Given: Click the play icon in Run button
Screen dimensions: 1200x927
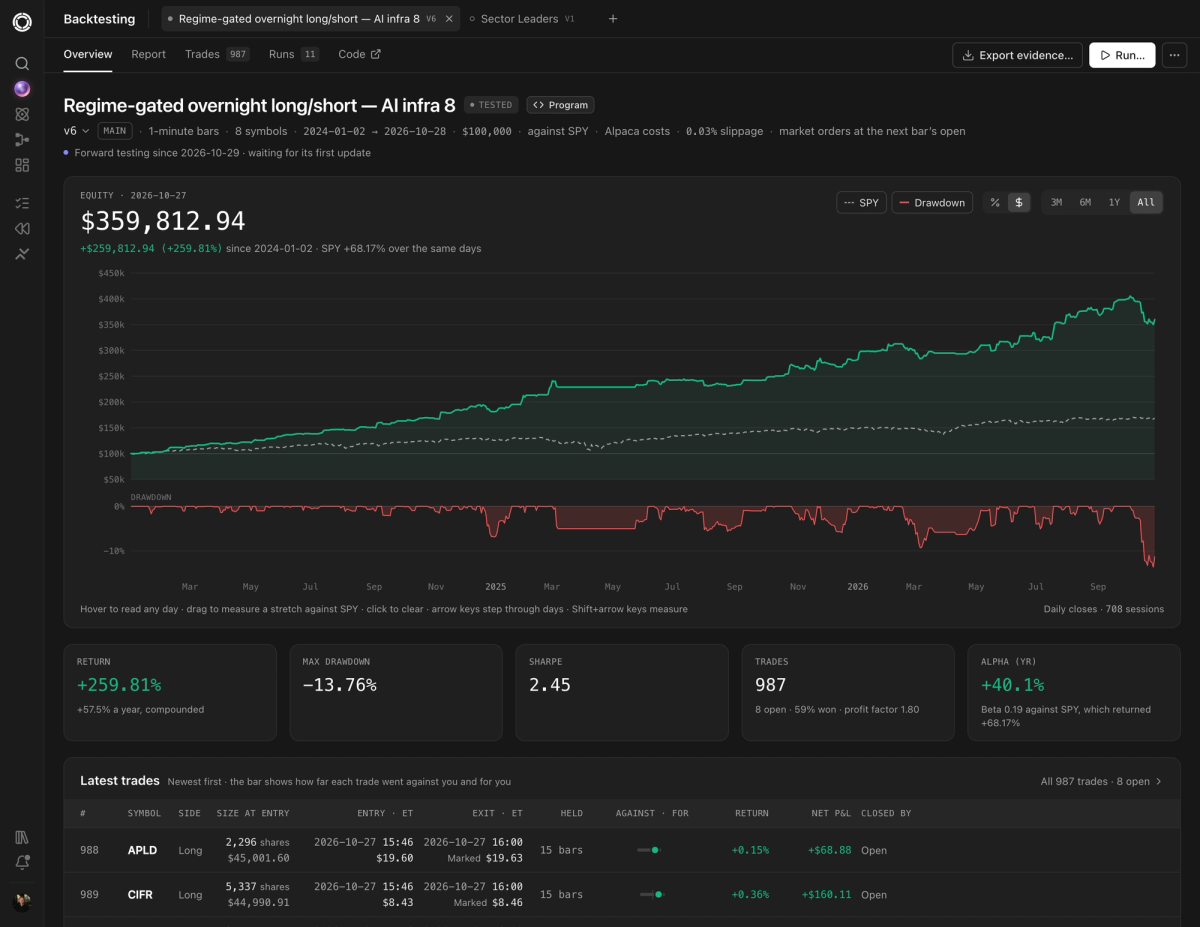Looking at the screenshot, I should pyautogui.click(x=1105, y=56).
